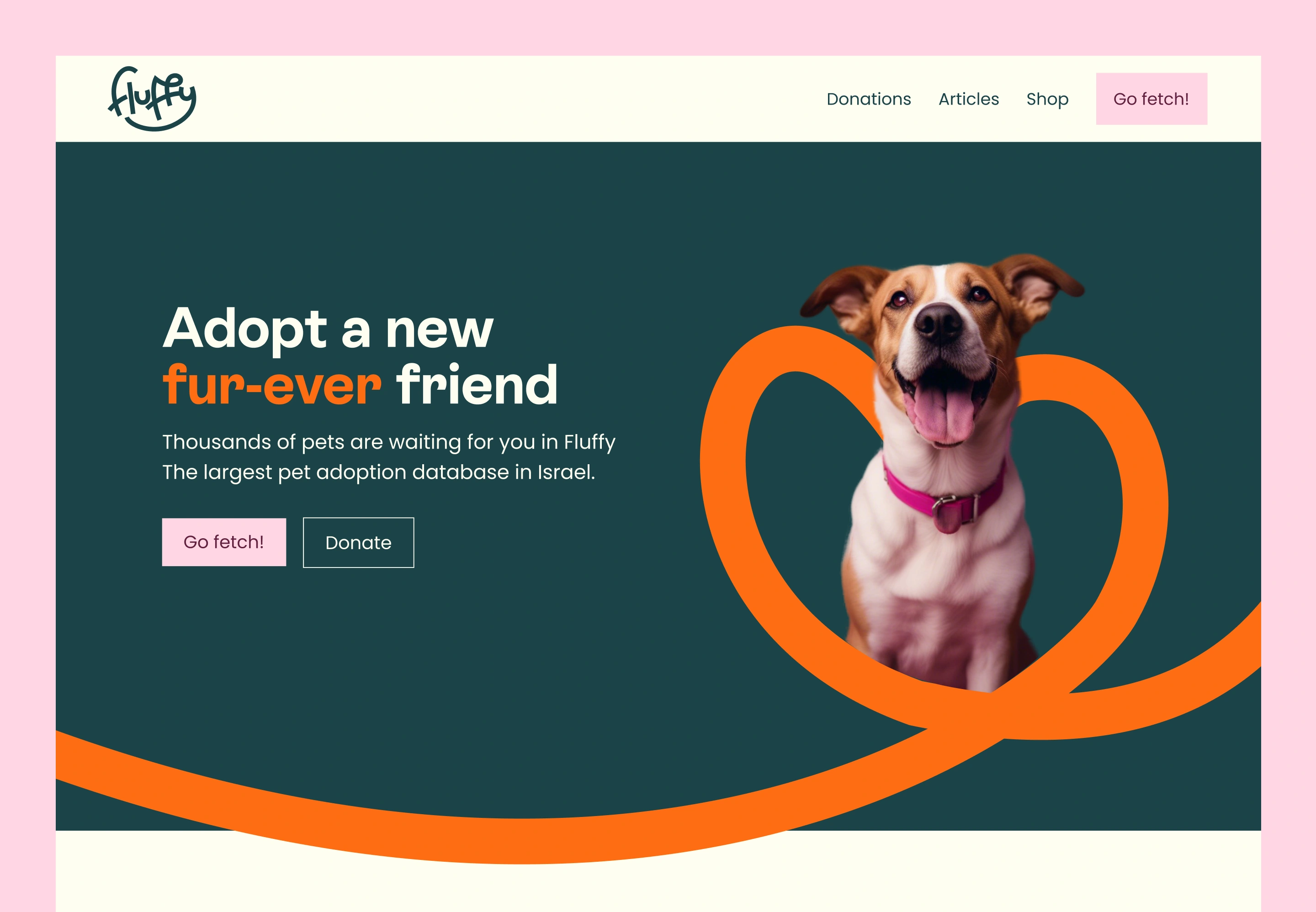Click the orange "fur-ever" word
This screenshot has height=912, width=1316.
click(x=272, y=385)
